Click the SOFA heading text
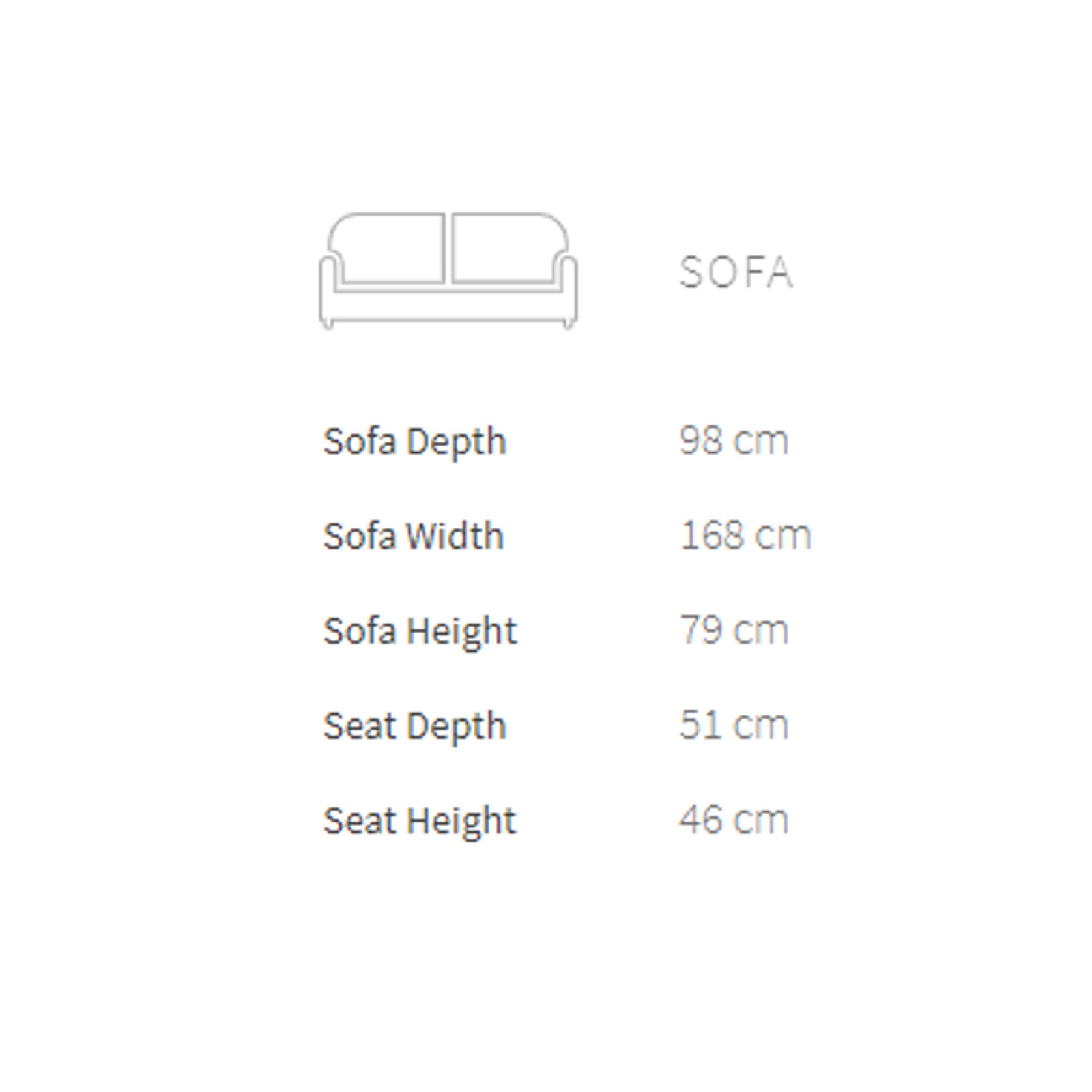 (x=736, y=272)
